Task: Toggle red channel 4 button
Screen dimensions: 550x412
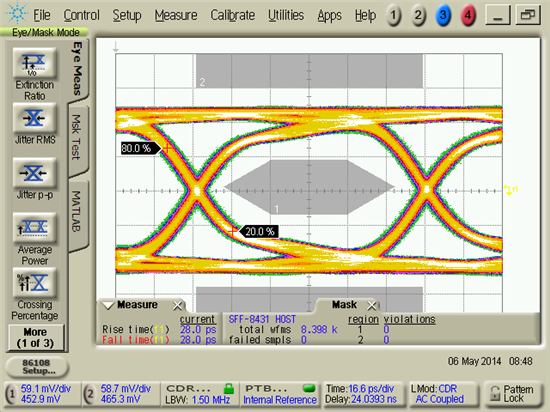Action: (x=468, y=16)
